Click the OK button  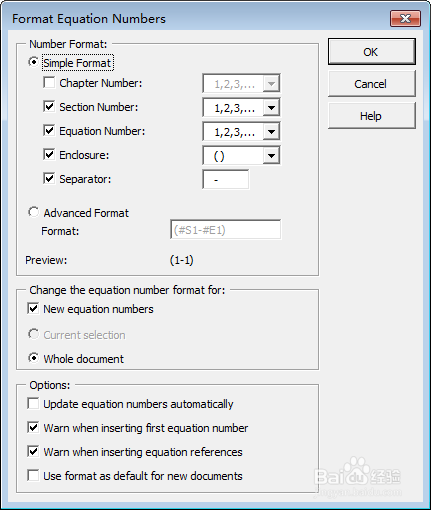tap(372, 52)
